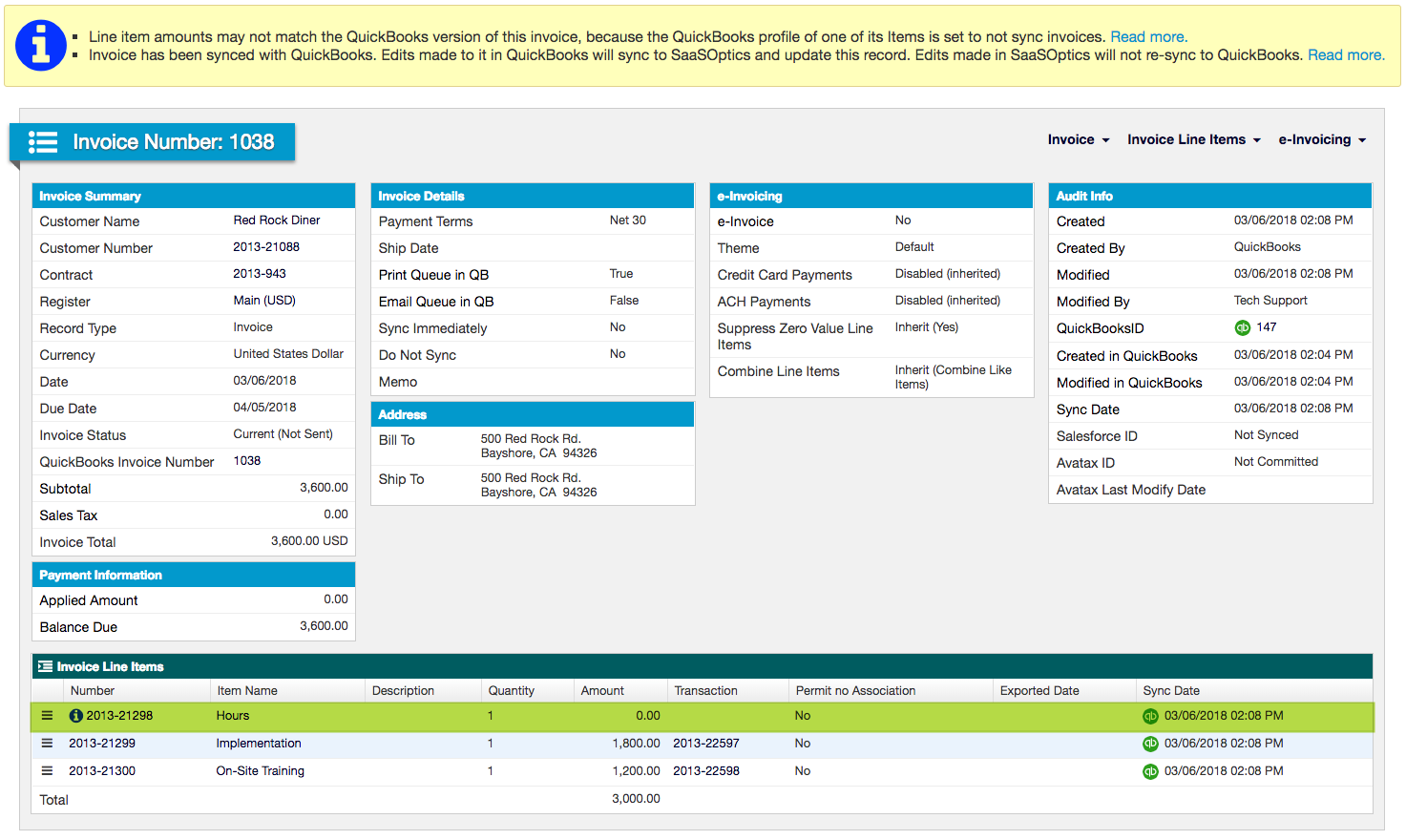
Task: Open the row menu icon for line 2013-21299
Action: pos(47,743)
